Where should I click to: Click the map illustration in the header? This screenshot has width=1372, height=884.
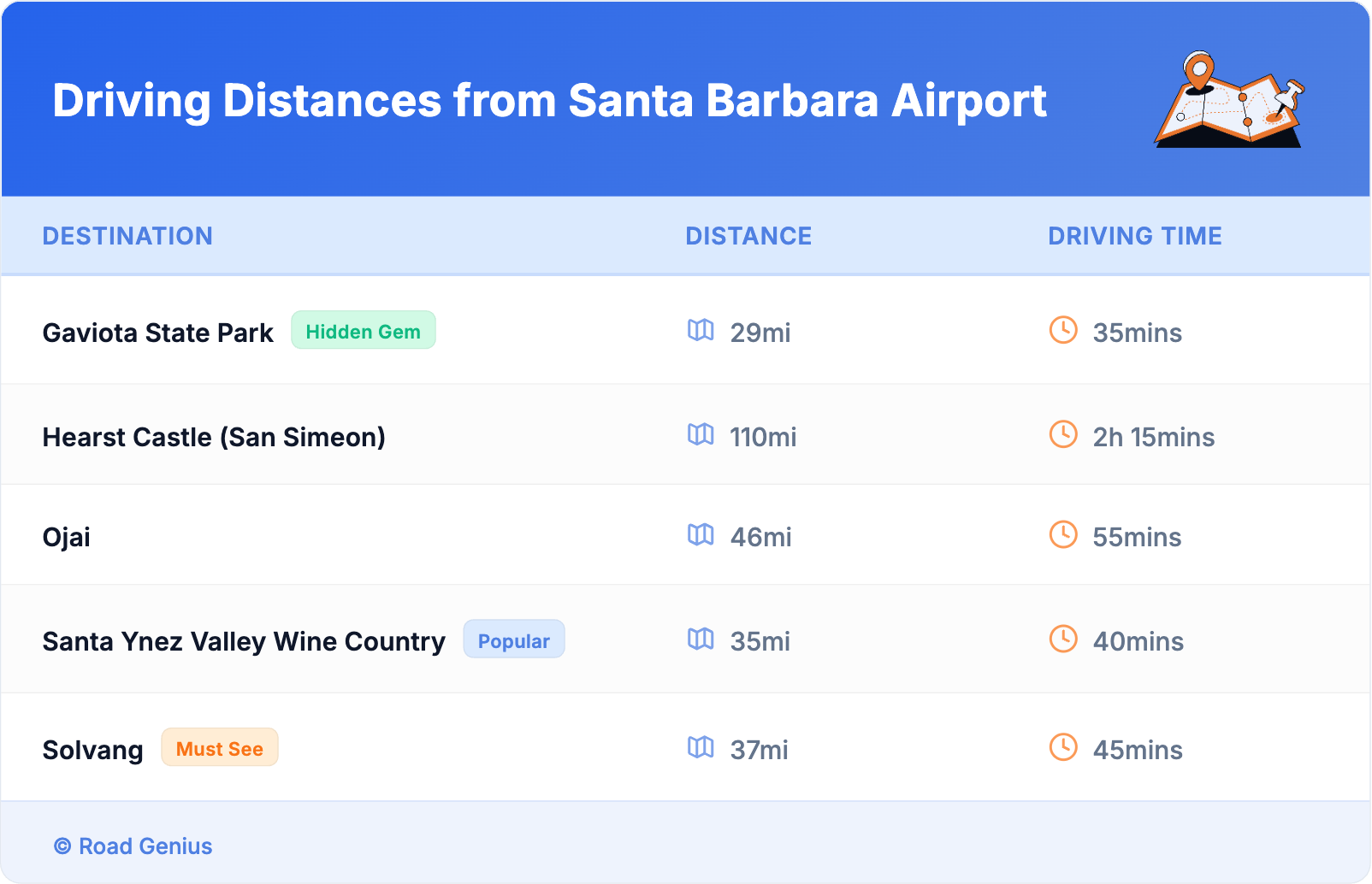coord(1230,100)
